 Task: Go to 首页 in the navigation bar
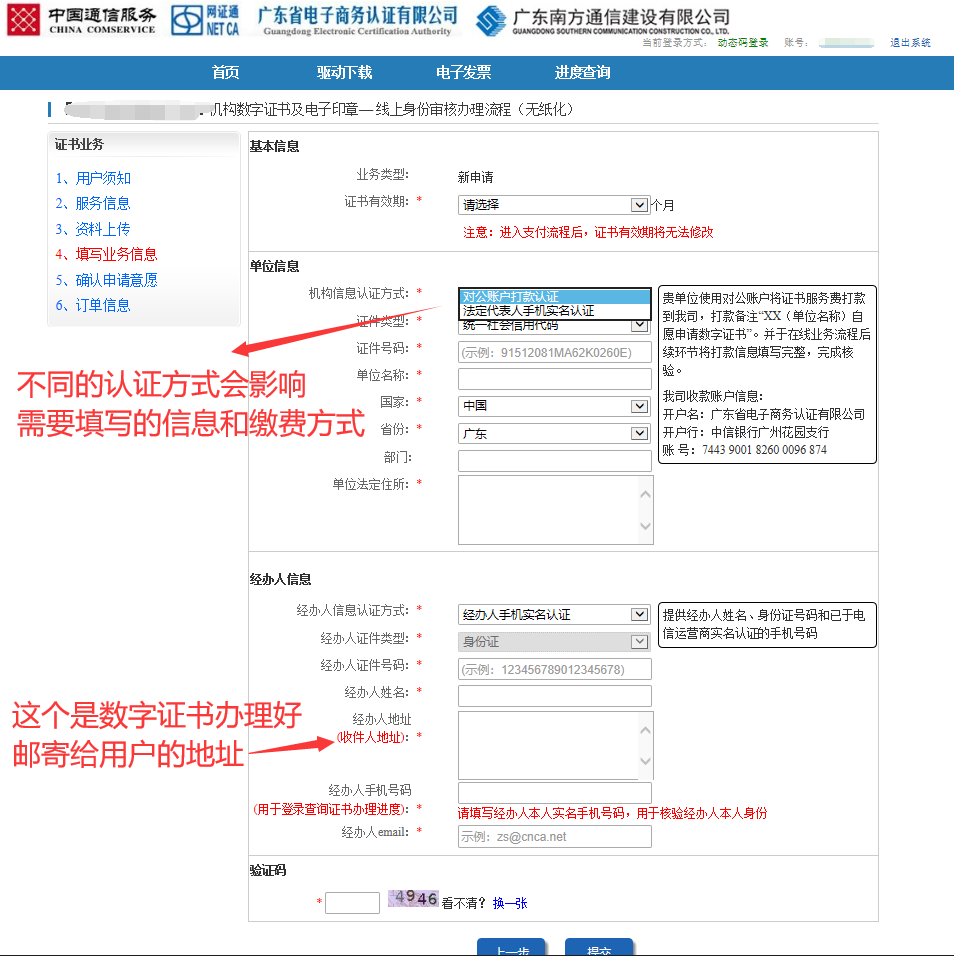[x=226, y=73]
